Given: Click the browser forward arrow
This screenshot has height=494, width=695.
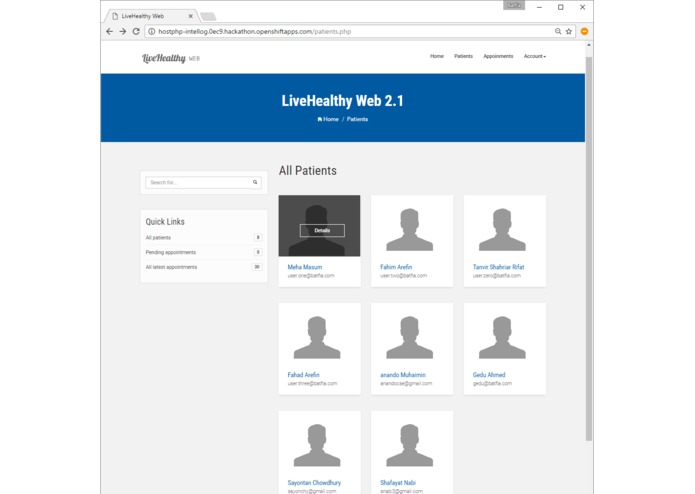Looking at the screenshot, I should 123,31.
